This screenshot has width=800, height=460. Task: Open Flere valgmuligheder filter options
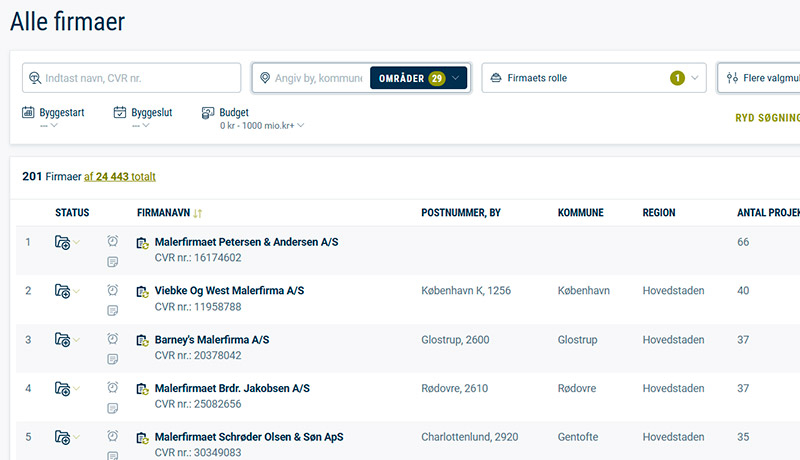(x=762, y=78)
